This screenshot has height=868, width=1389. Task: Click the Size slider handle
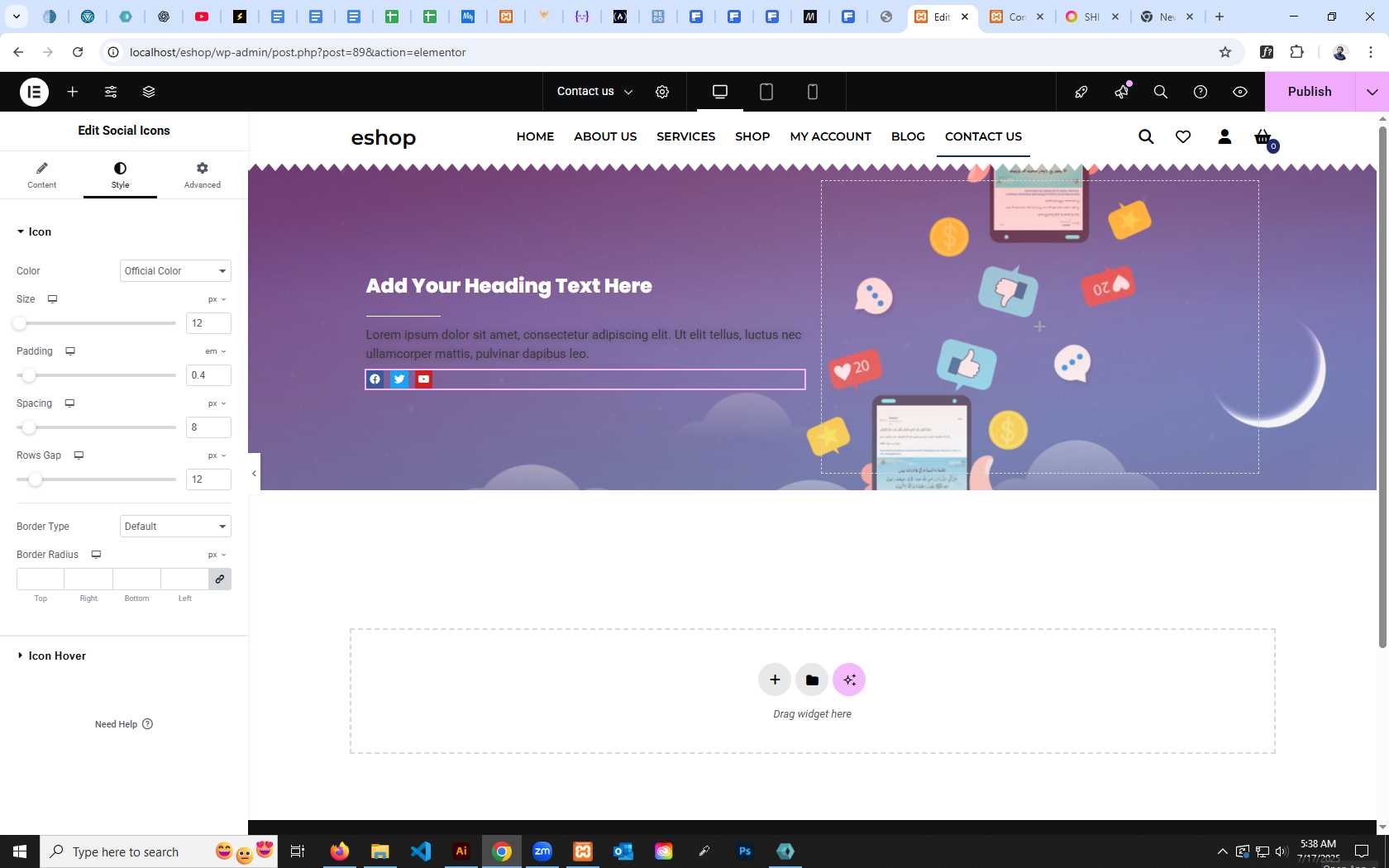[20, 323]
